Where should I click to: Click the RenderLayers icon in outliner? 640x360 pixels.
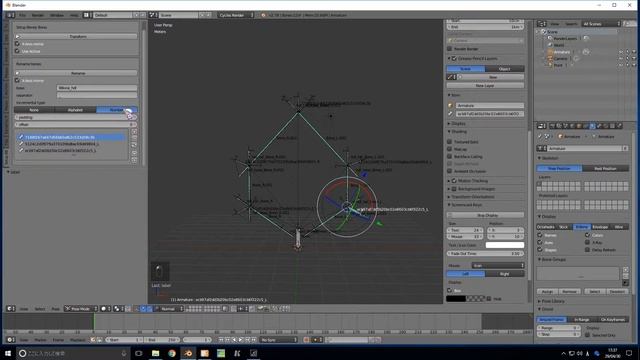[x=550, y=38]
